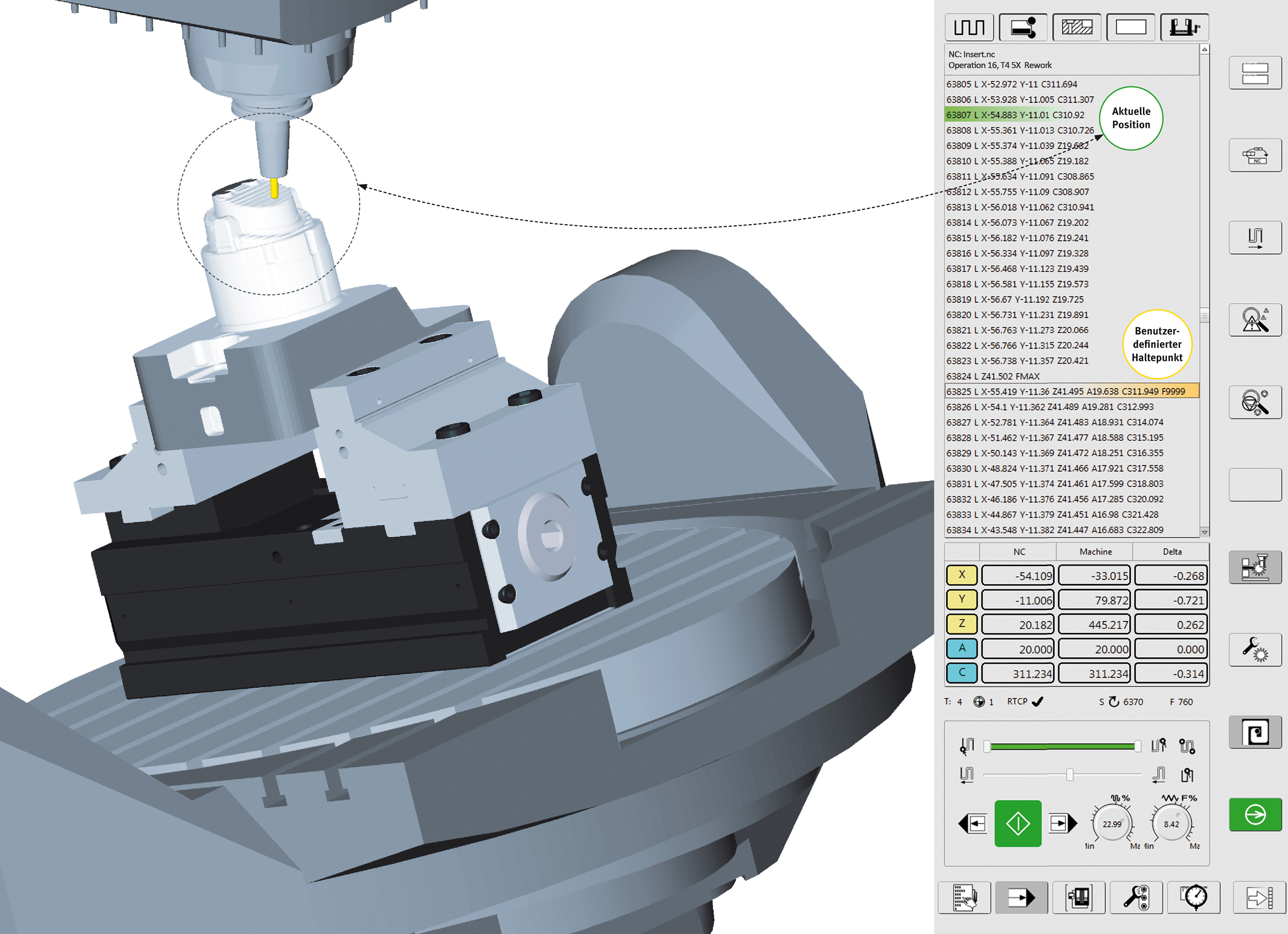Click the green toolpath range slider bar
The width and height of the screenshot is (1288, 934).
tap(1062, 746)
